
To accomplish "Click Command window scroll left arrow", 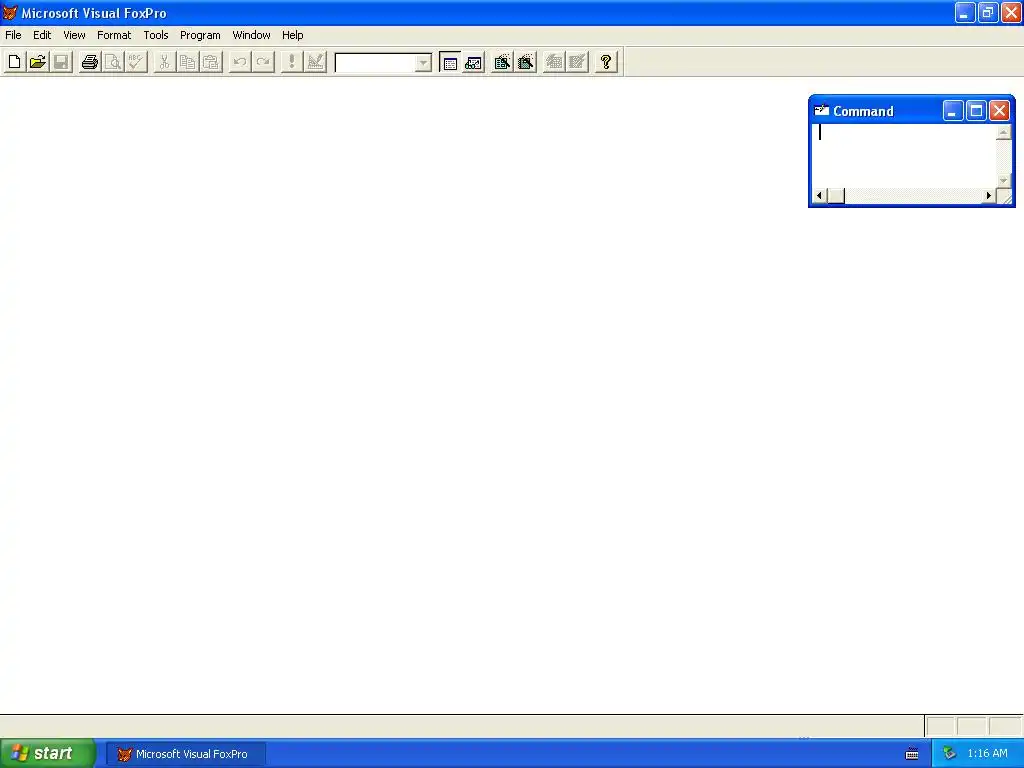I will point(820,196).
